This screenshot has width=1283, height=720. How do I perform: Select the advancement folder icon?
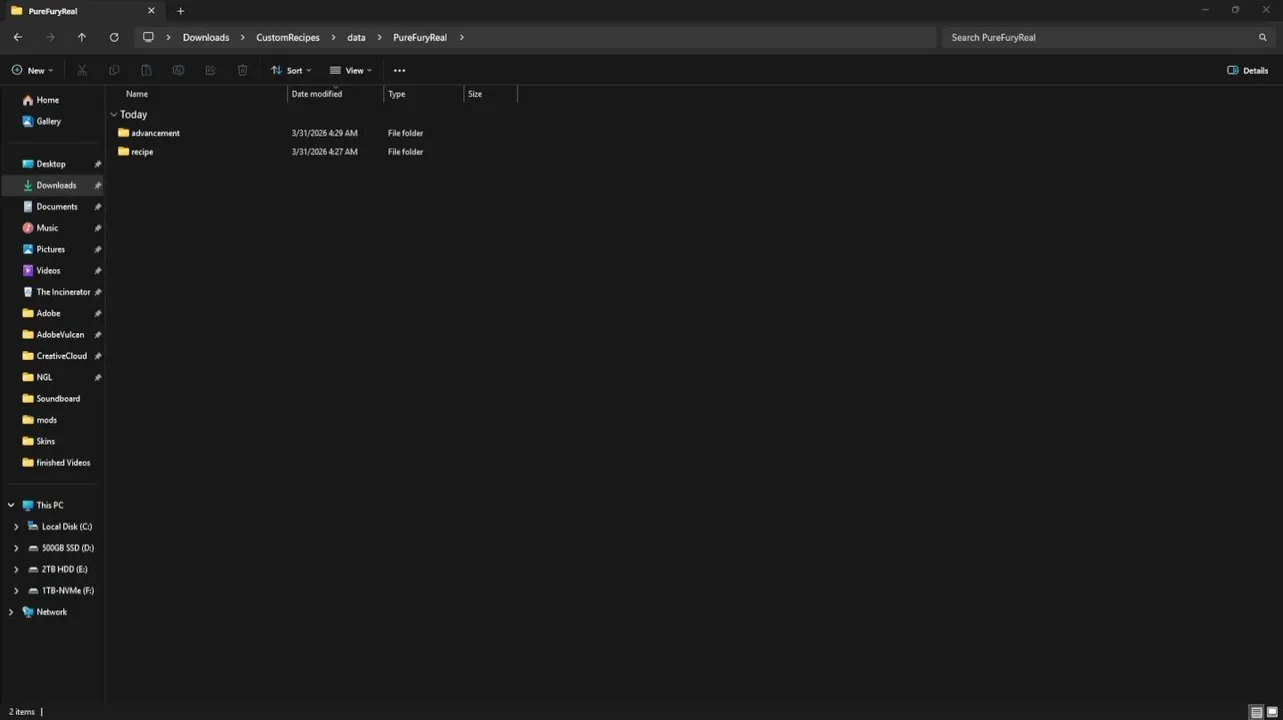coord(123,133)
